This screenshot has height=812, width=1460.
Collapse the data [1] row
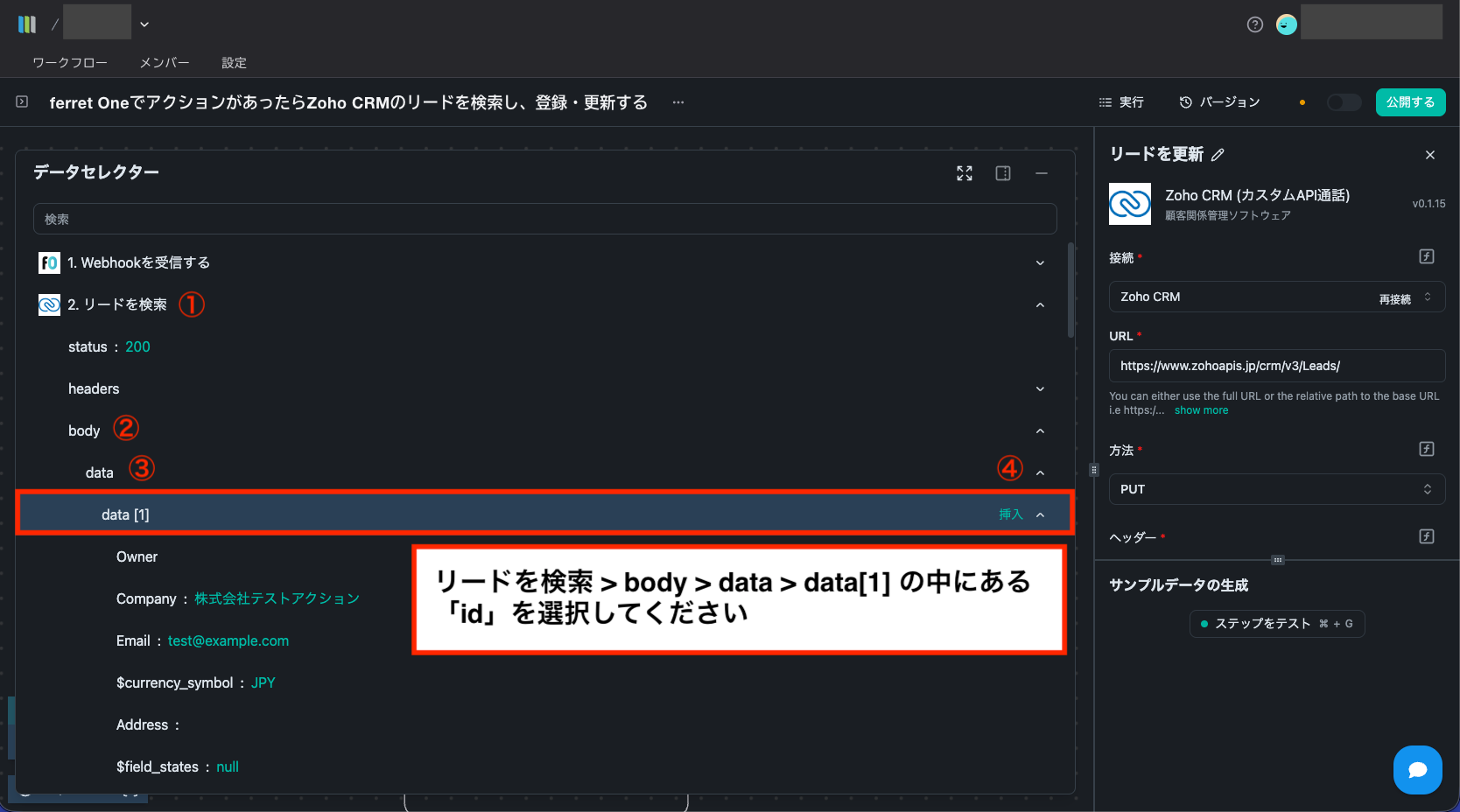click(x=1040, y=514)
